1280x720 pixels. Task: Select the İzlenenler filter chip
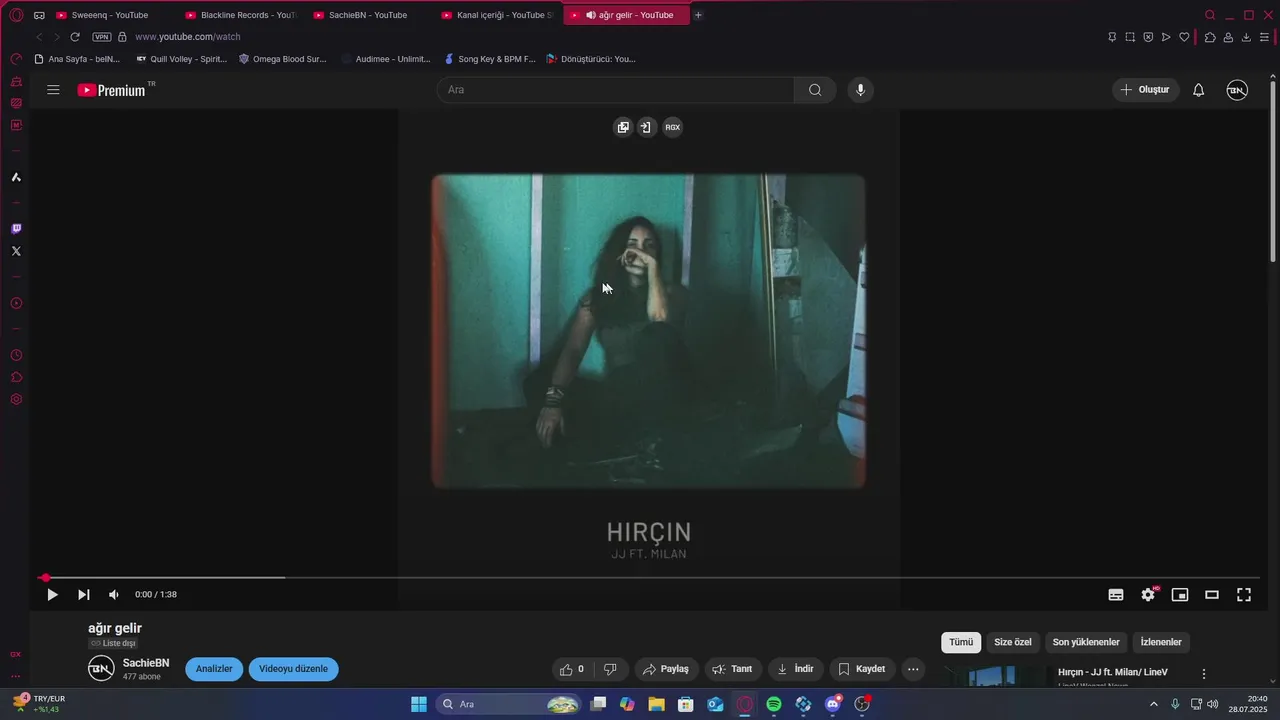pos(1161,642)
